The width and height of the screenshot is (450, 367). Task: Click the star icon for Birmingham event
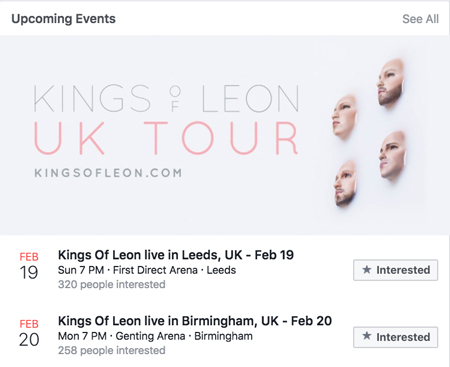367,336
